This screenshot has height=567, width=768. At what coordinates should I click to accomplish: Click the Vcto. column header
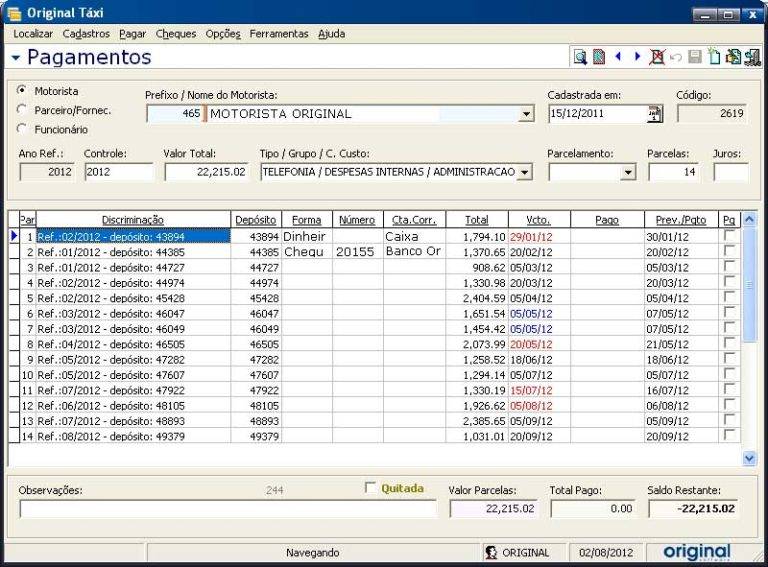point(536,219)
